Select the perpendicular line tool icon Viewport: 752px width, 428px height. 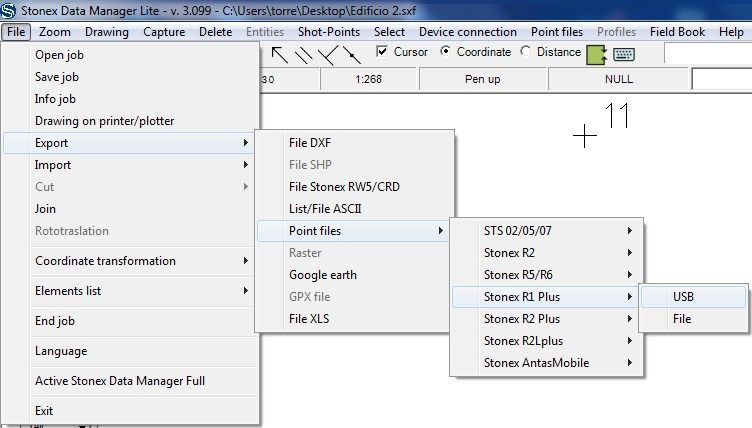tap(328, 55)
